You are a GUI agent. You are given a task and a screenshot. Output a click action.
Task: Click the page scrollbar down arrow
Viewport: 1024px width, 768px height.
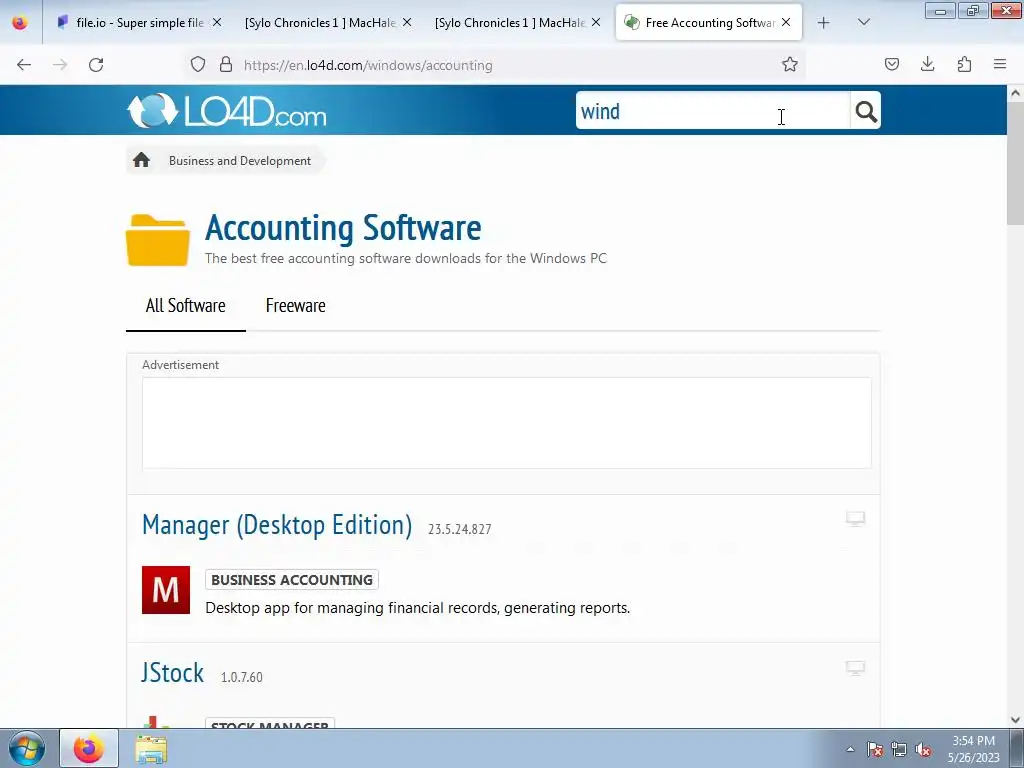(1016, 720)
